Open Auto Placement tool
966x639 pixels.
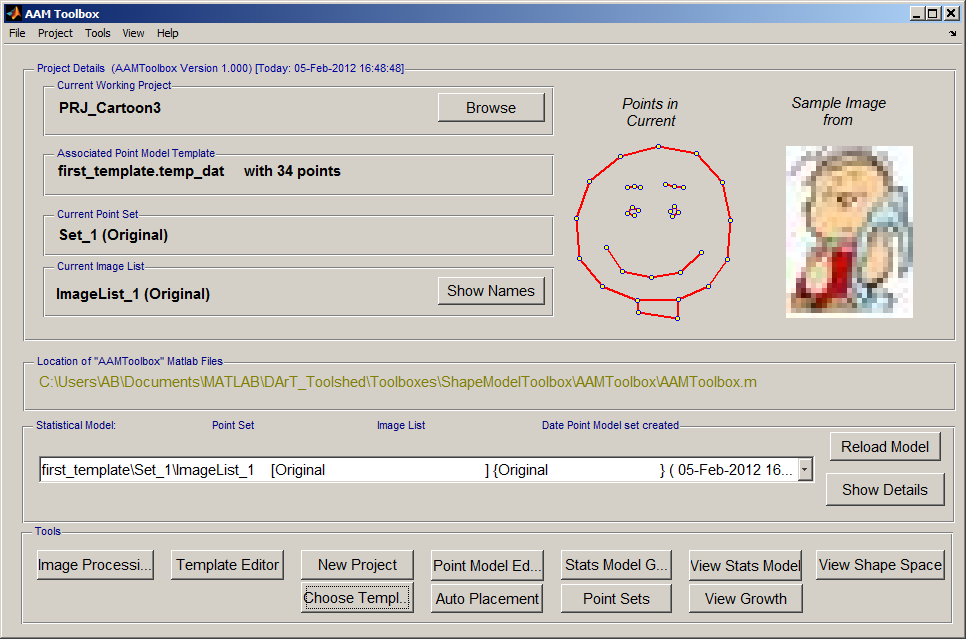pos(488,599)
